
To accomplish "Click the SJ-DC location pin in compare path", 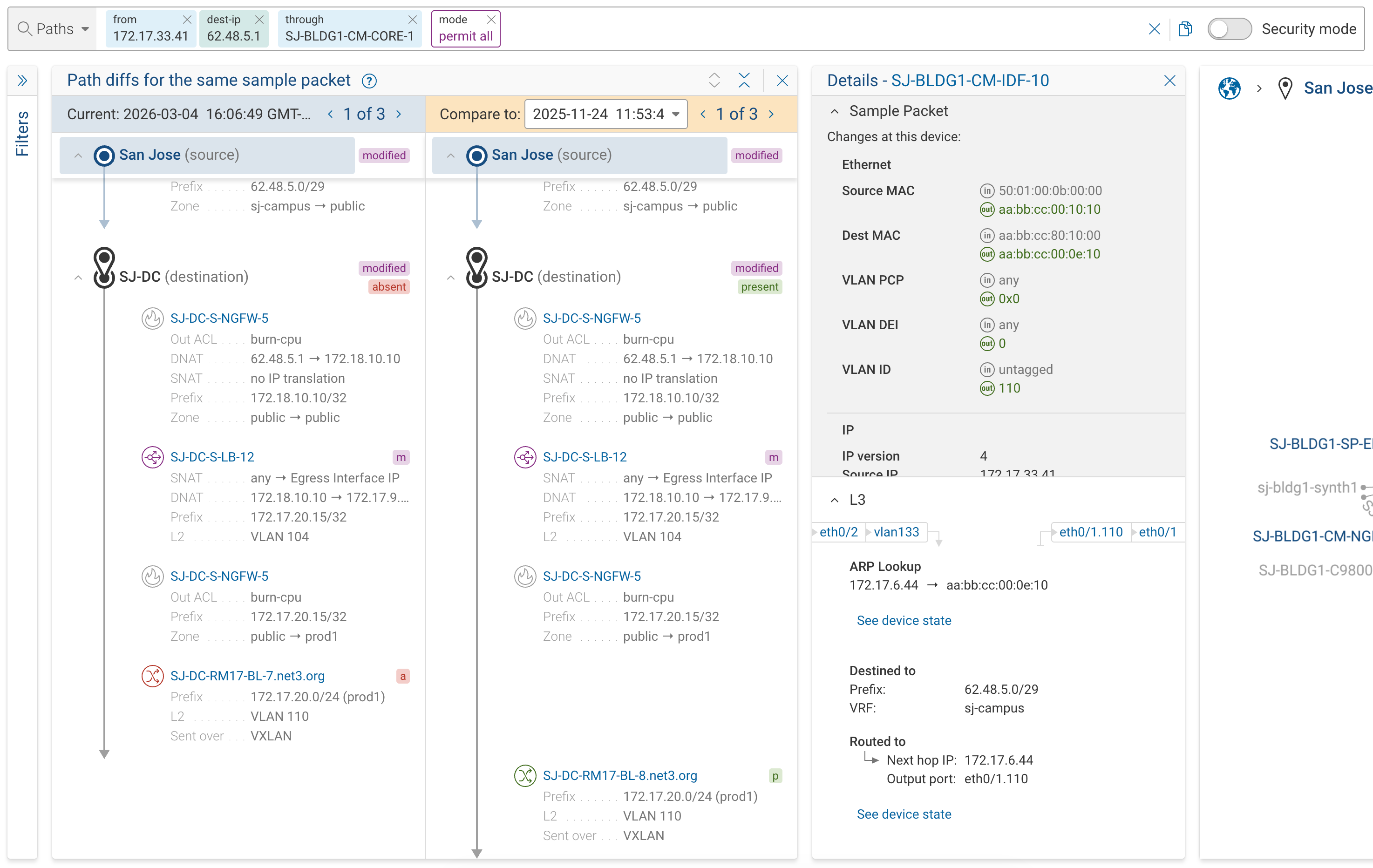I will click(476, 267).
